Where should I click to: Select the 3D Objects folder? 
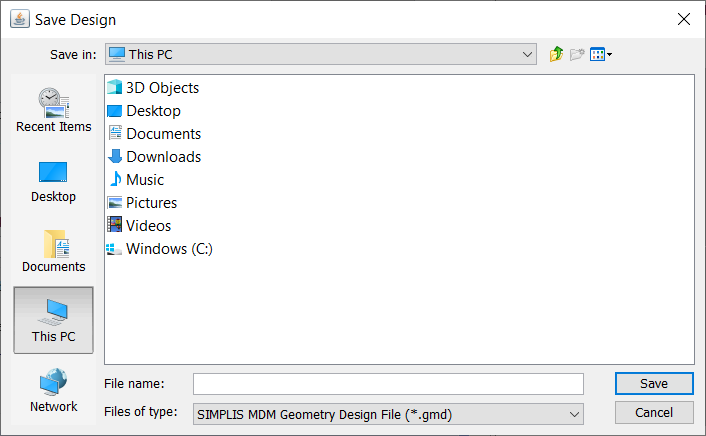(x=161, y=88)
